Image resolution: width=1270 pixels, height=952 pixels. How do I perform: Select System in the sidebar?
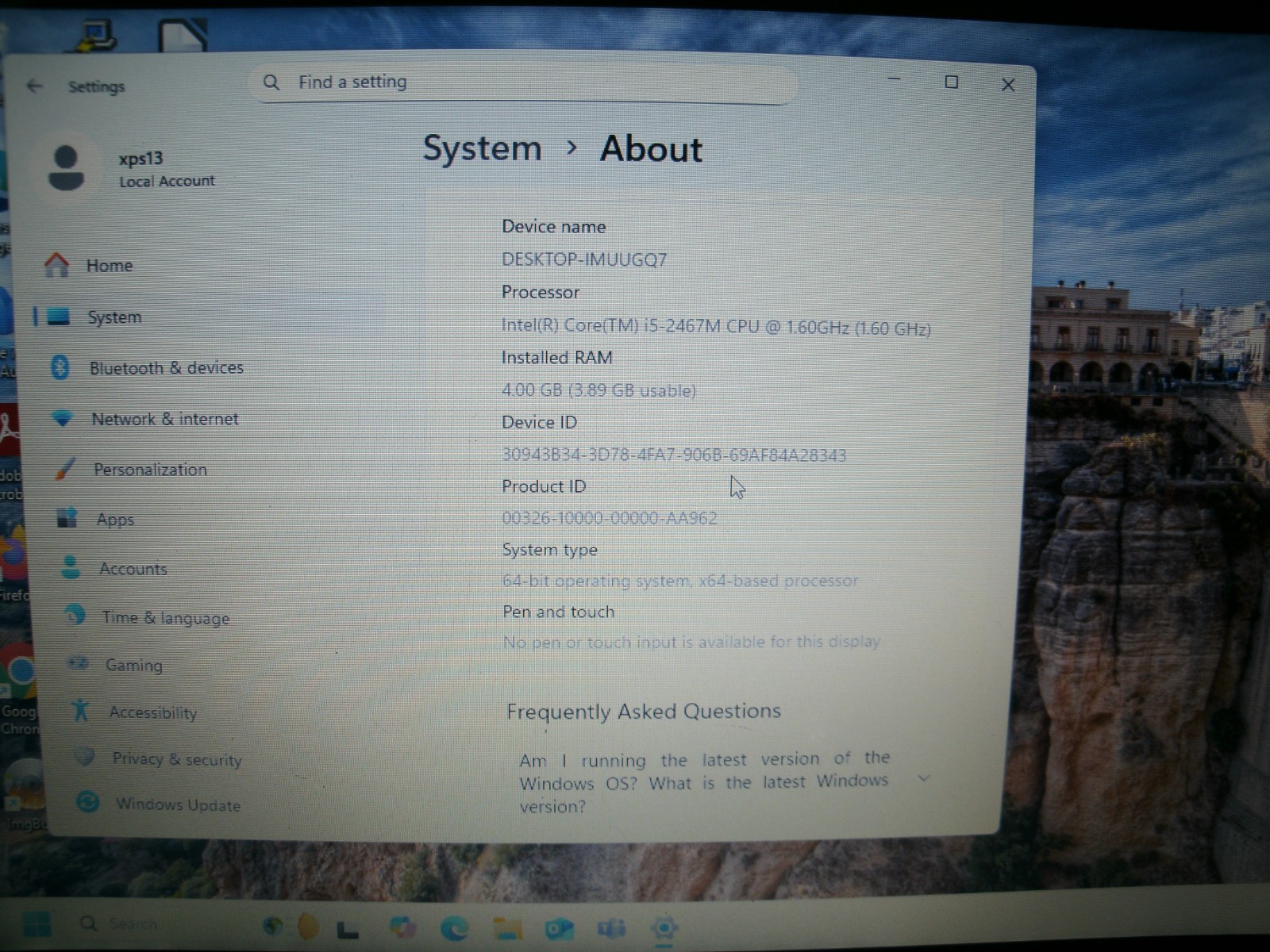tap(114, 317)
